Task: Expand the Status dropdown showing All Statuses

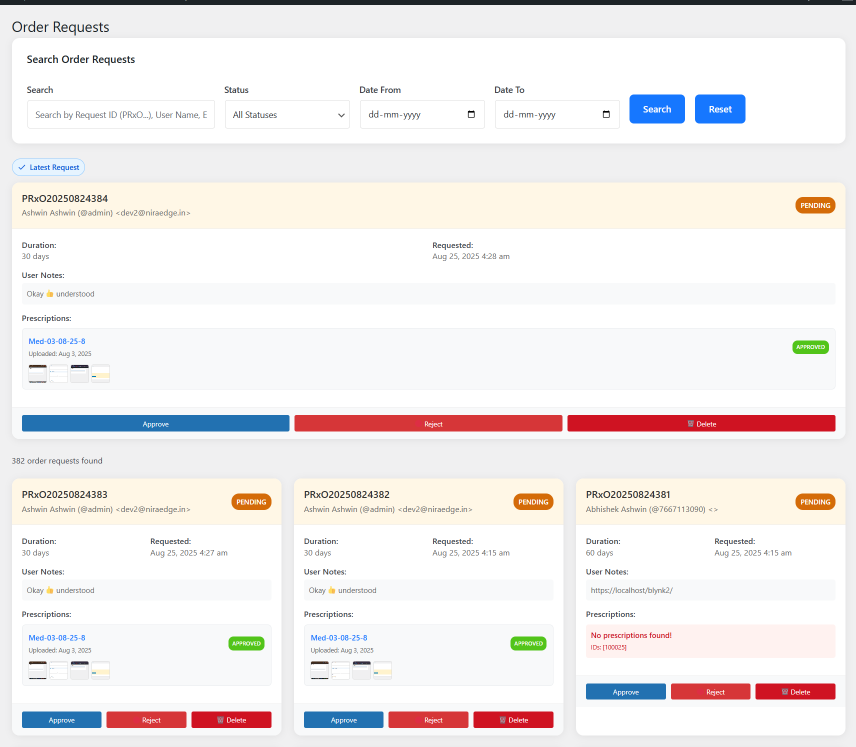Action: (x=286, y=115)
